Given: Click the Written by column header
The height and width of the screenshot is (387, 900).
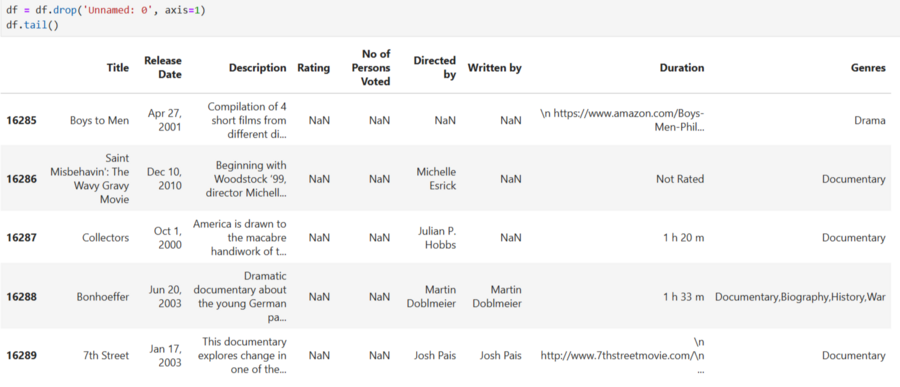Looking at the screenshot, I should point(494,68).
